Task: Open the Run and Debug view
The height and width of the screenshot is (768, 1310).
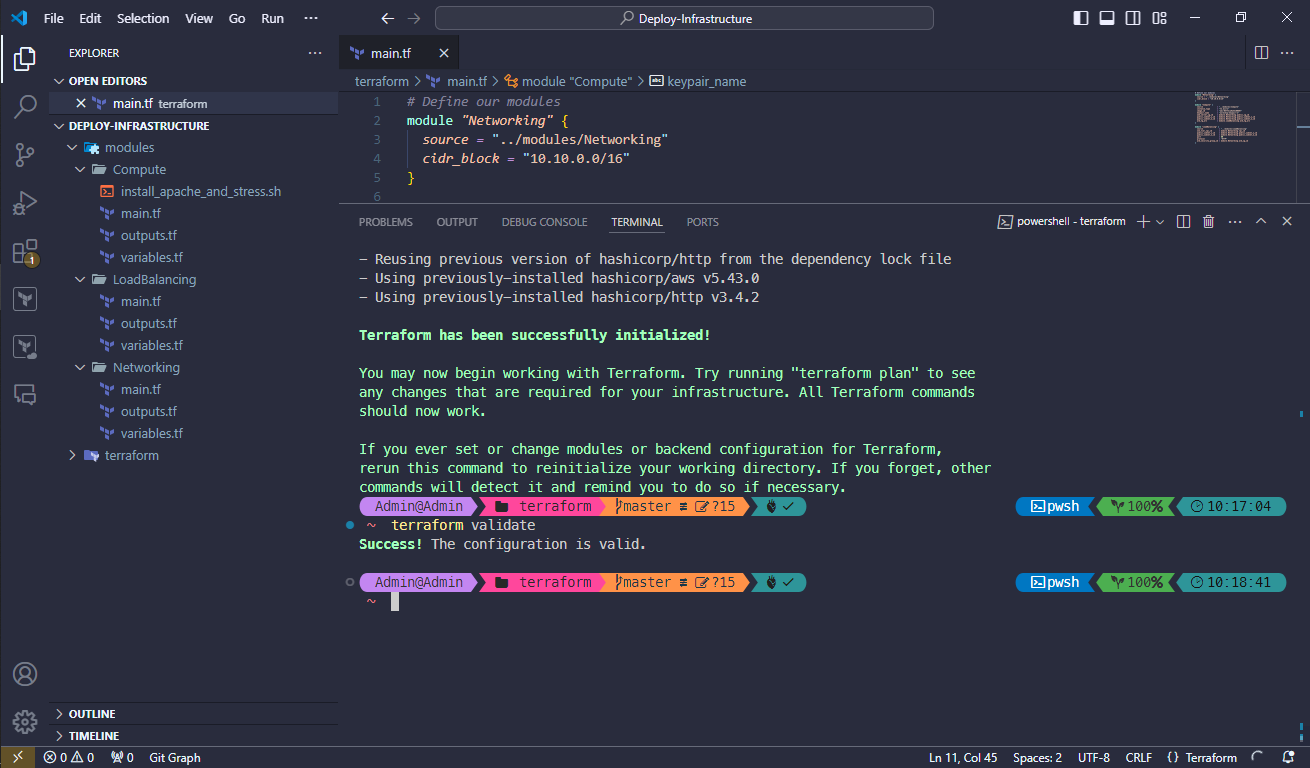Action: (x=25, y=202)
